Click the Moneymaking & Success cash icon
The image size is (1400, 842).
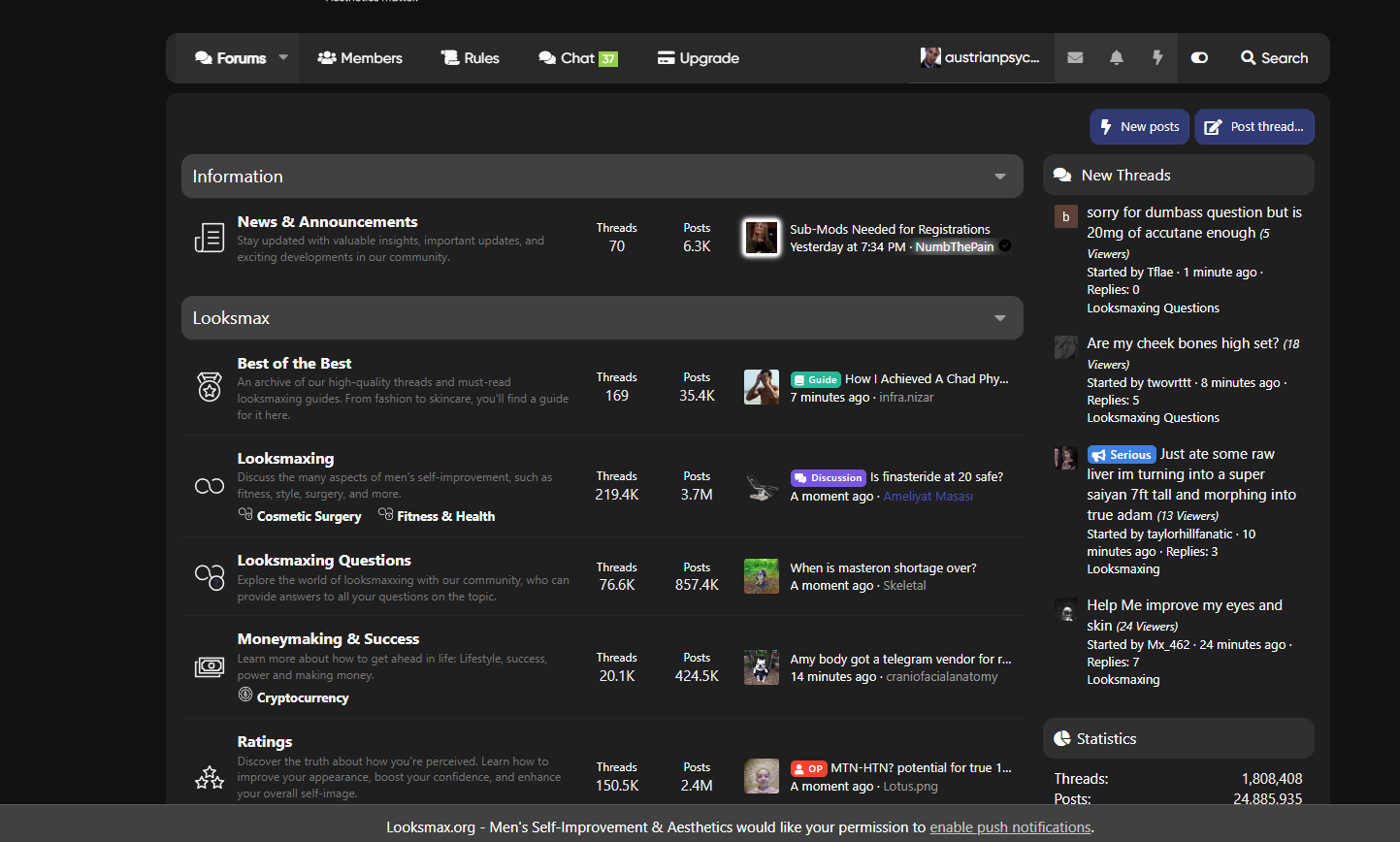pyautogui.click(x=210, y=667)
